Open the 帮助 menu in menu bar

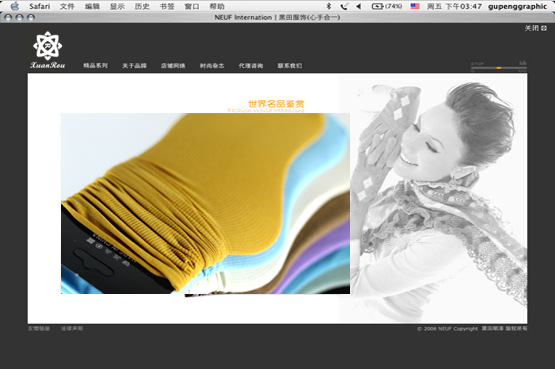(217, 6)
